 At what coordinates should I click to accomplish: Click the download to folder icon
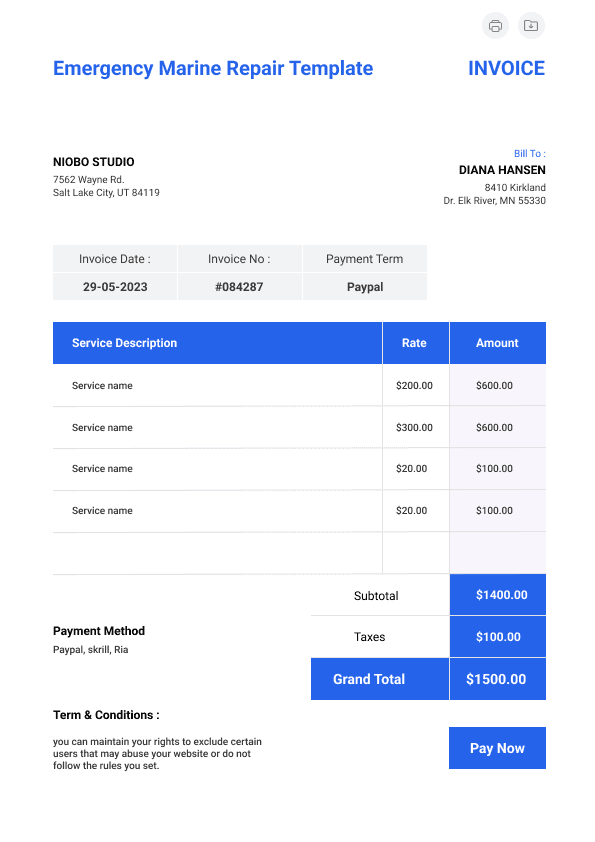(x=531, y=26)
